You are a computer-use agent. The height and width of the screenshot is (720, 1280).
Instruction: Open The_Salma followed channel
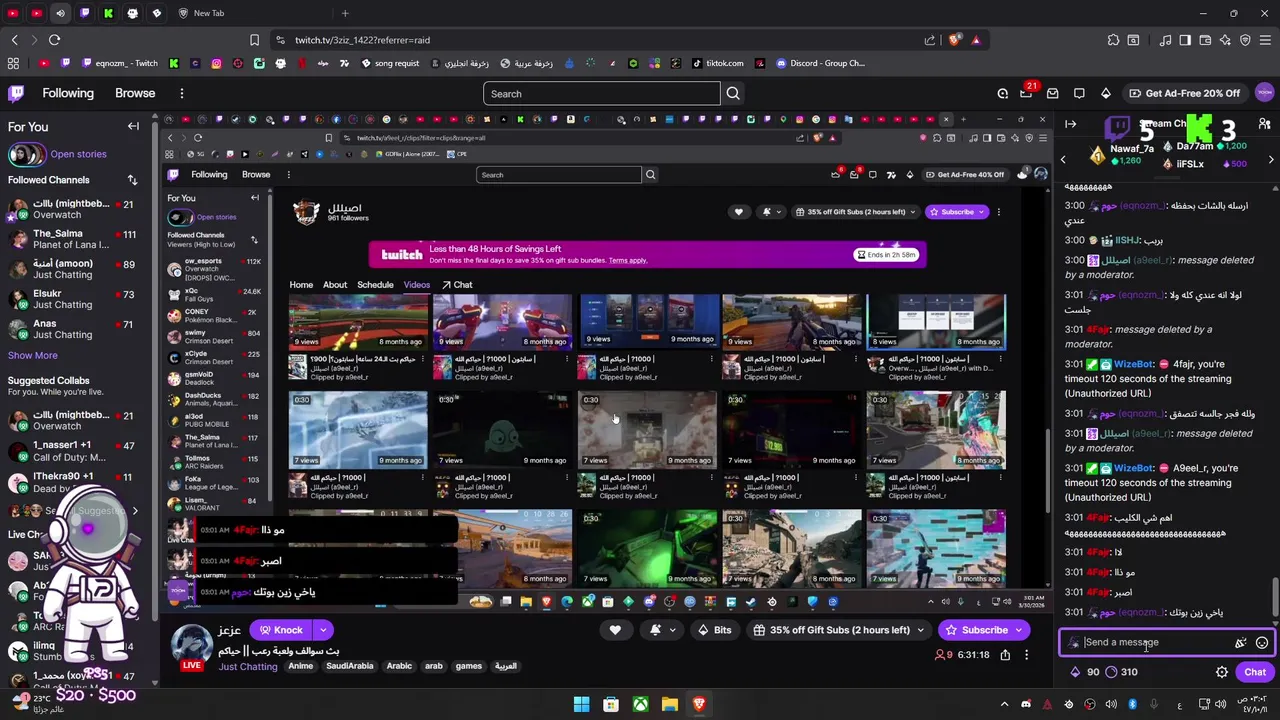72,239
